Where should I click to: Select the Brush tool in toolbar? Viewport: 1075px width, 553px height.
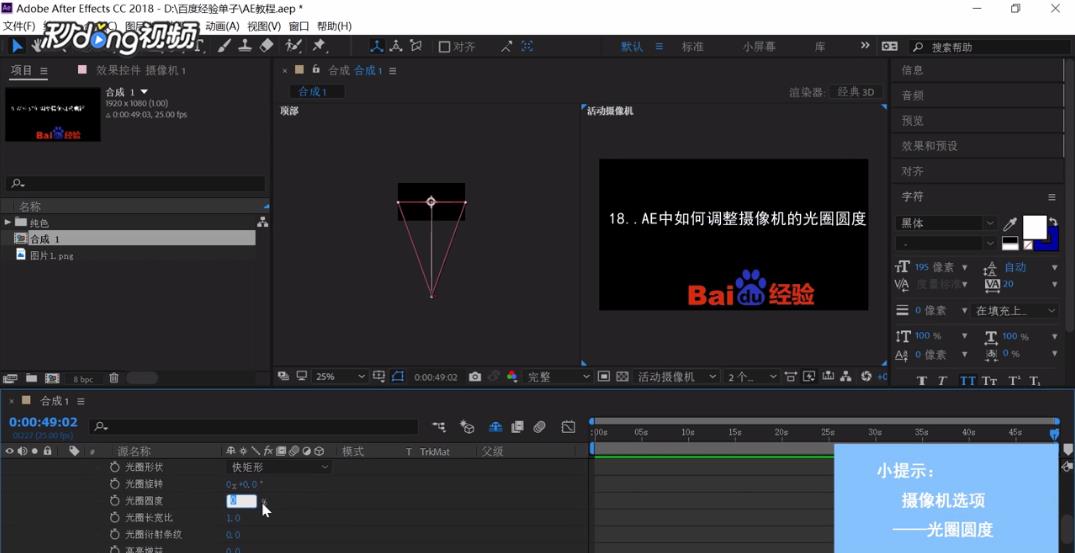[224, 46]
